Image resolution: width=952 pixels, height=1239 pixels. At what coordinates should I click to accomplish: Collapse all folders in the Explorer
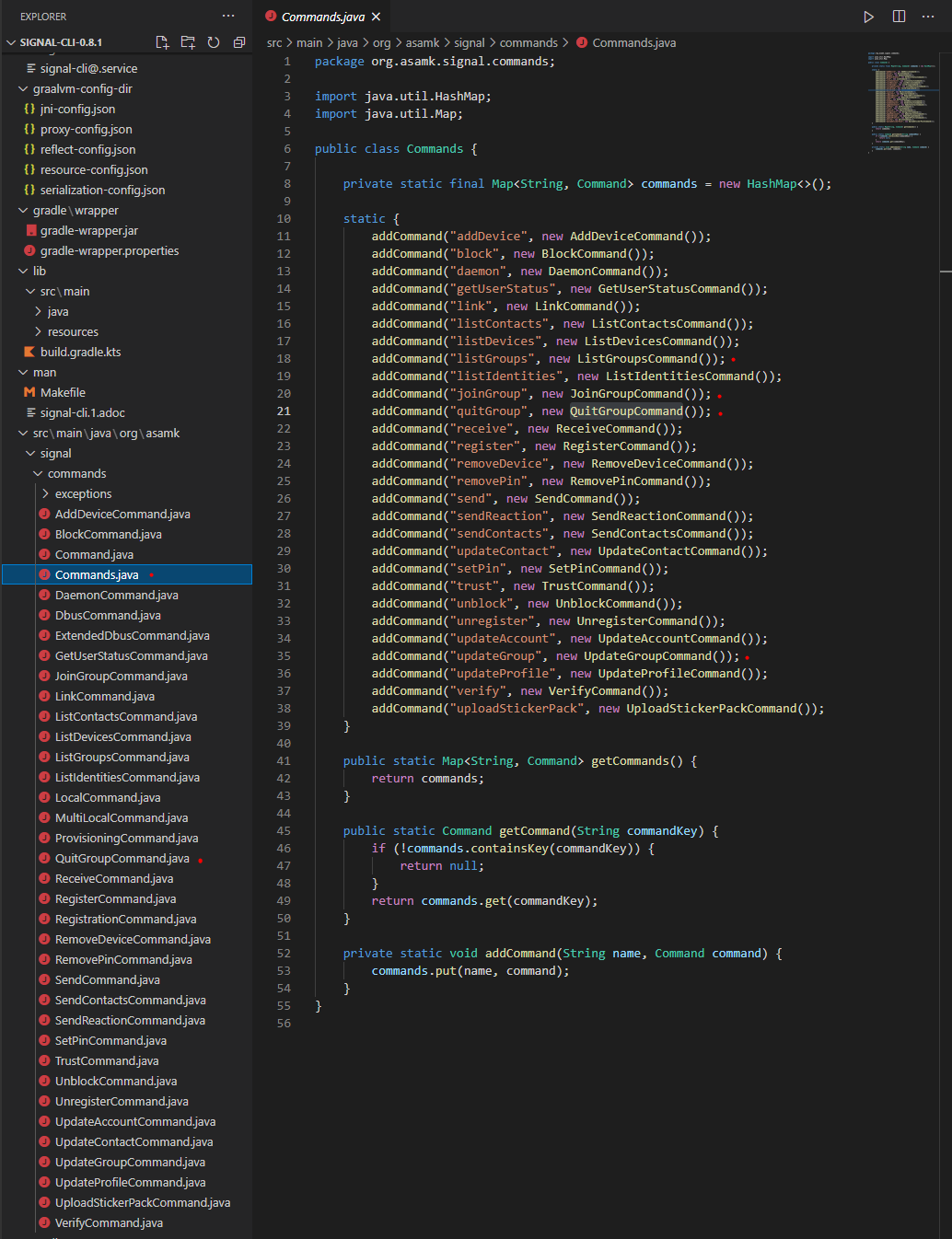click(x=239, y=41)
